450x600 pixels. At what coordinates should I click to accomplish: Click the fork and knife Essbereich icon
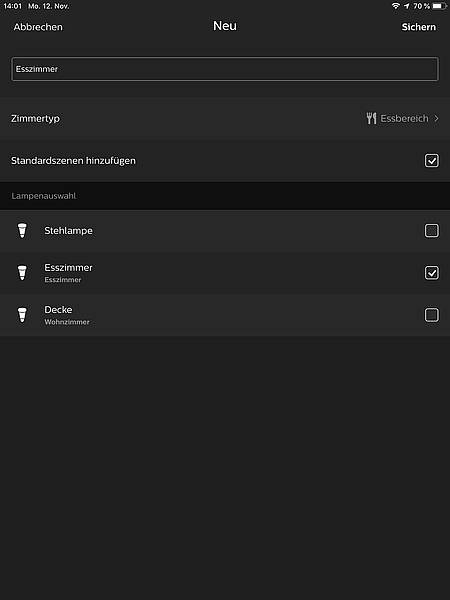point(371,119)
